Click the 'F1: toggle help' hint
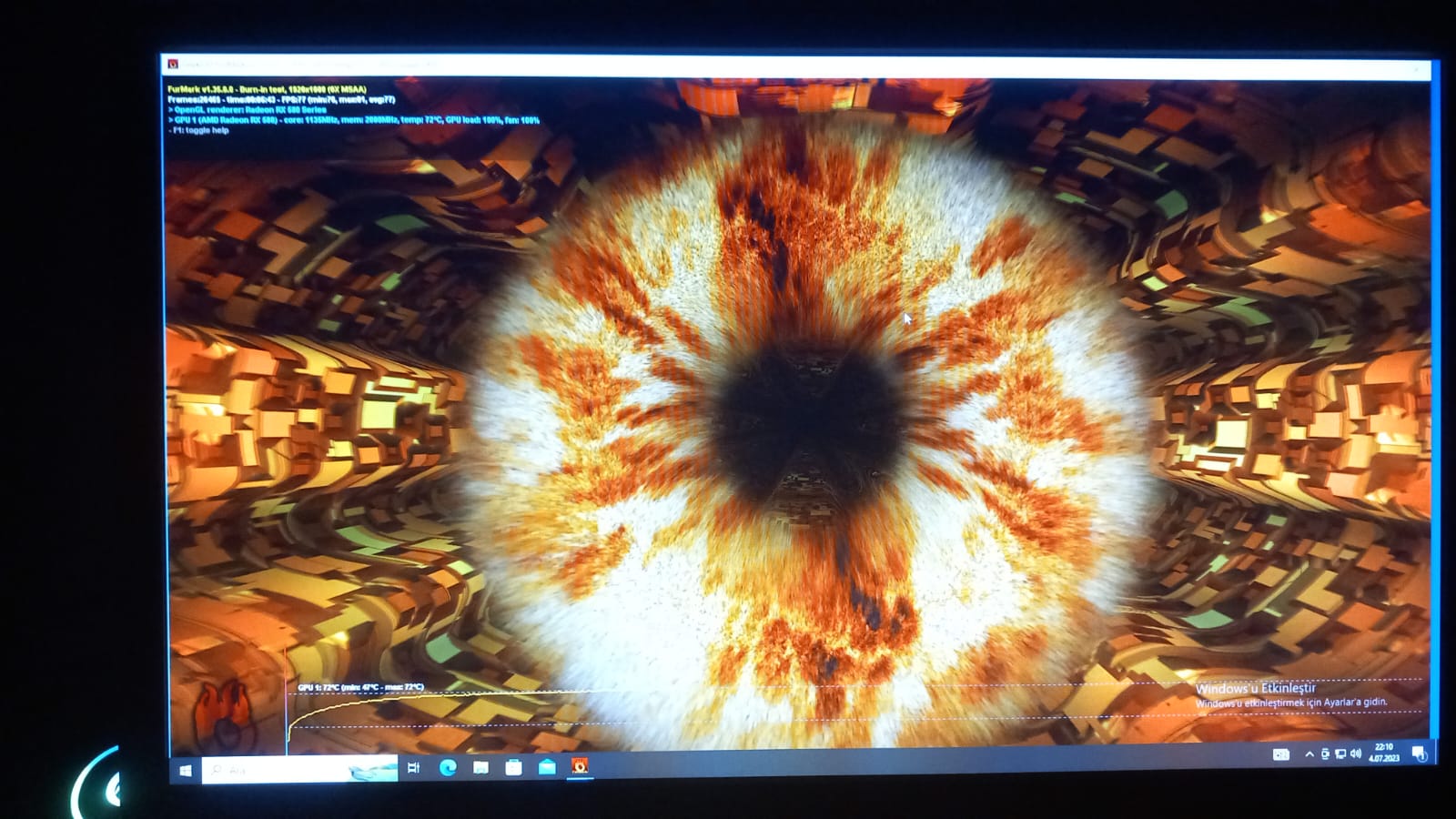 tap(198, 130)
